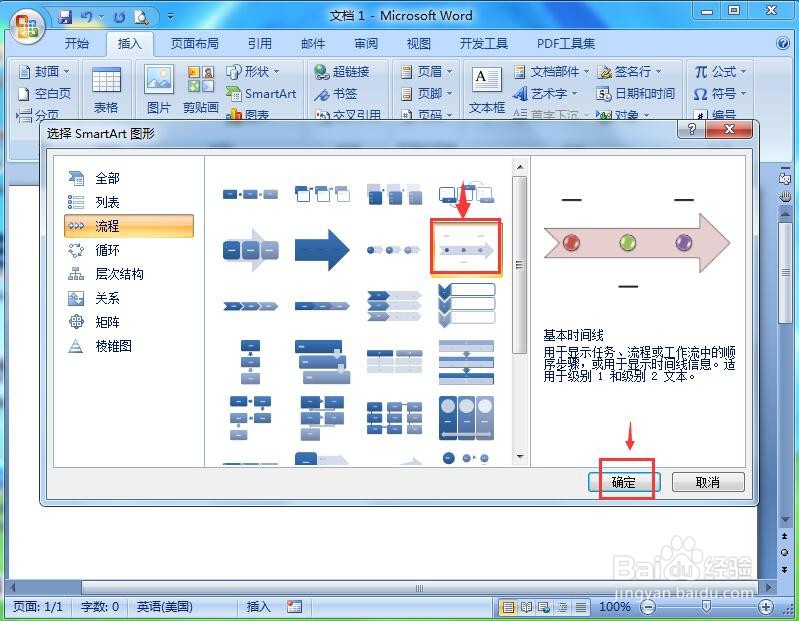Select the 邮件 tab
This screenshot has height=621, width=799.
click(x=313, y=44)
